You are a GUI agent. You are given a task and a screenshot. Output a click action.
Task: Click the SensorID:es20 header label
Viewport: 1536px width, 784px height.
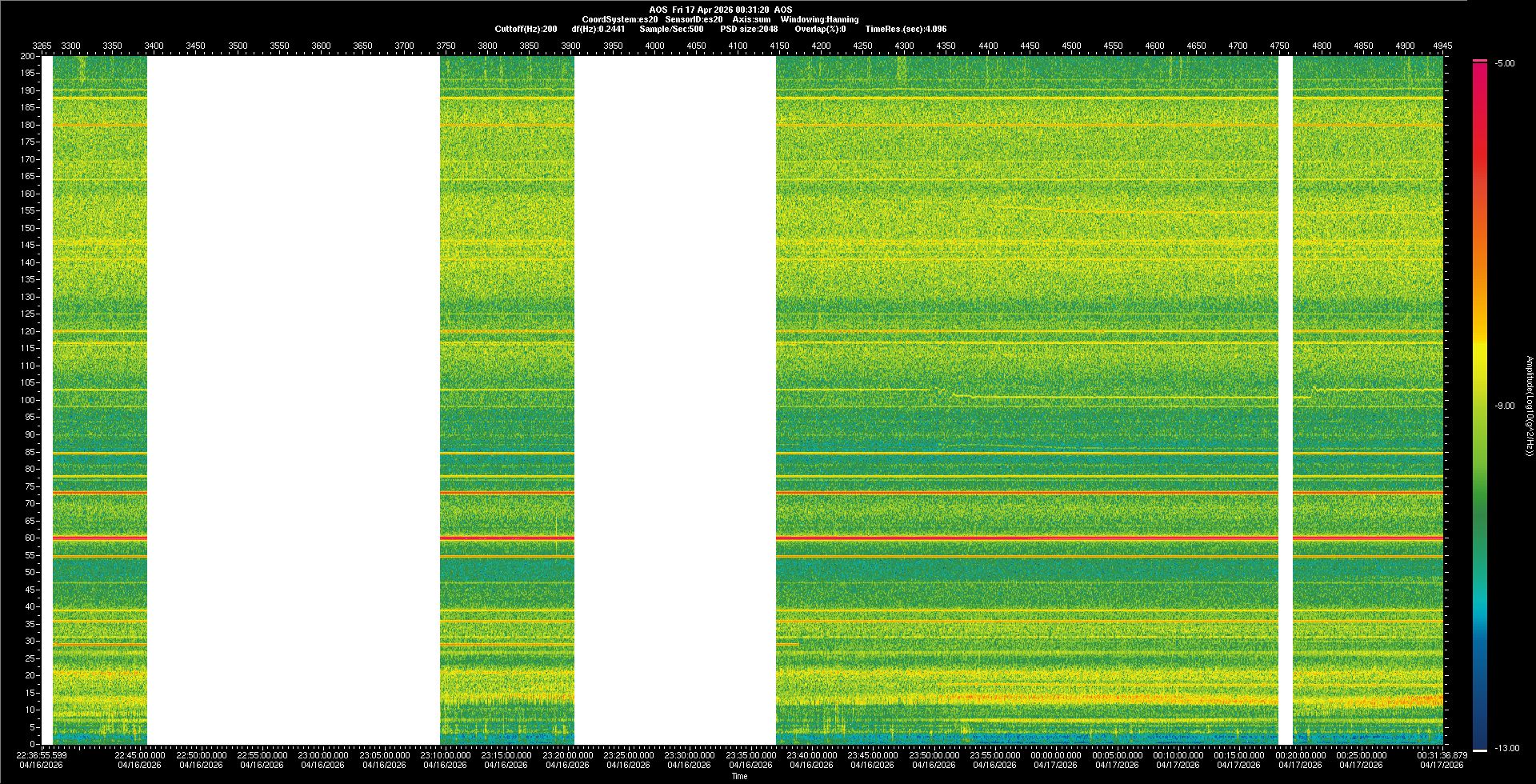pos(694,19)
